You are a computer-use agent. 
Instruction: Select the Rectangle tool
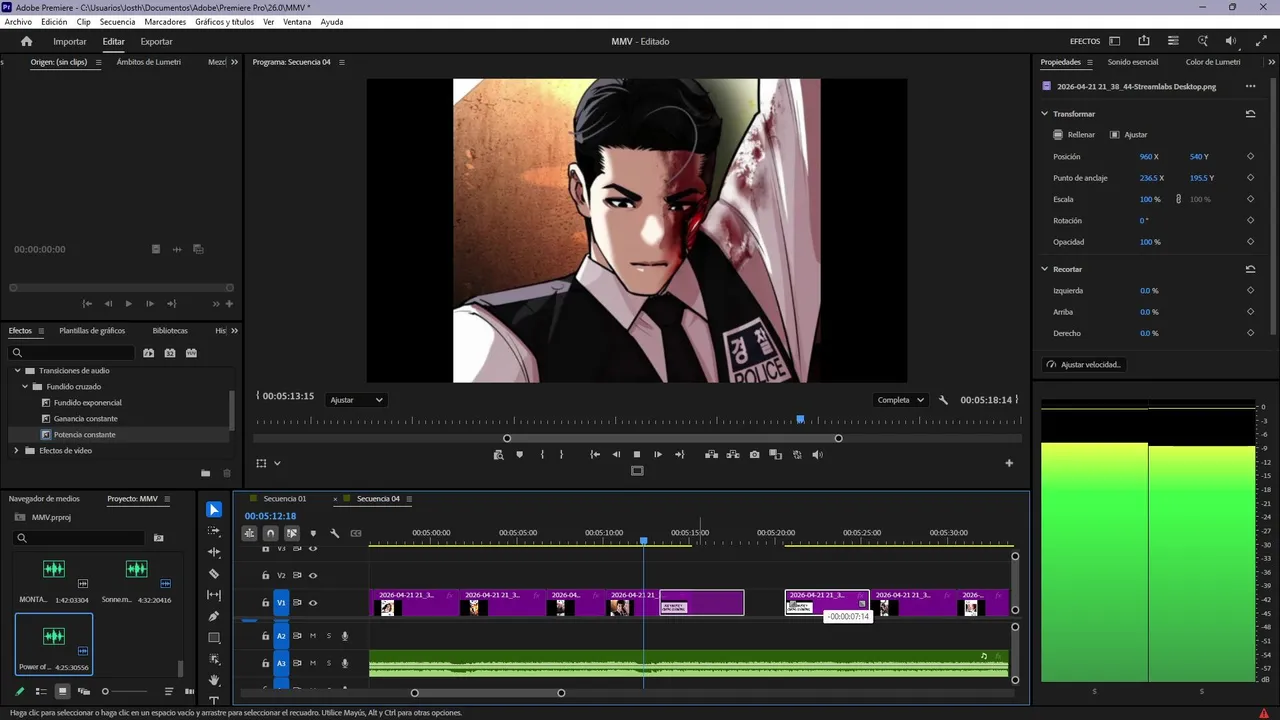click(x=214, y=638)
